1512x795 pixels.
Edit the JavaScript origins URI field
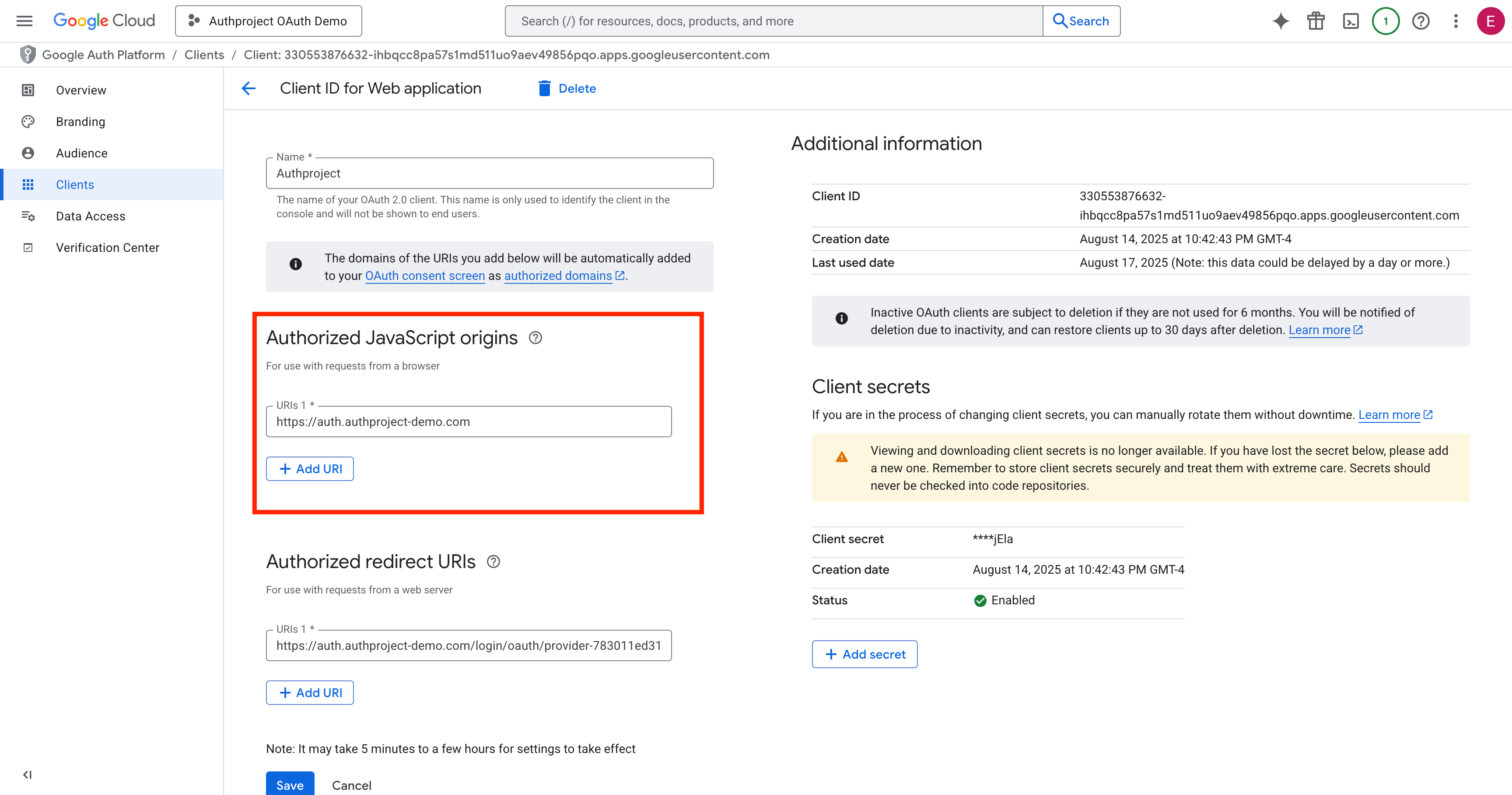469,422
